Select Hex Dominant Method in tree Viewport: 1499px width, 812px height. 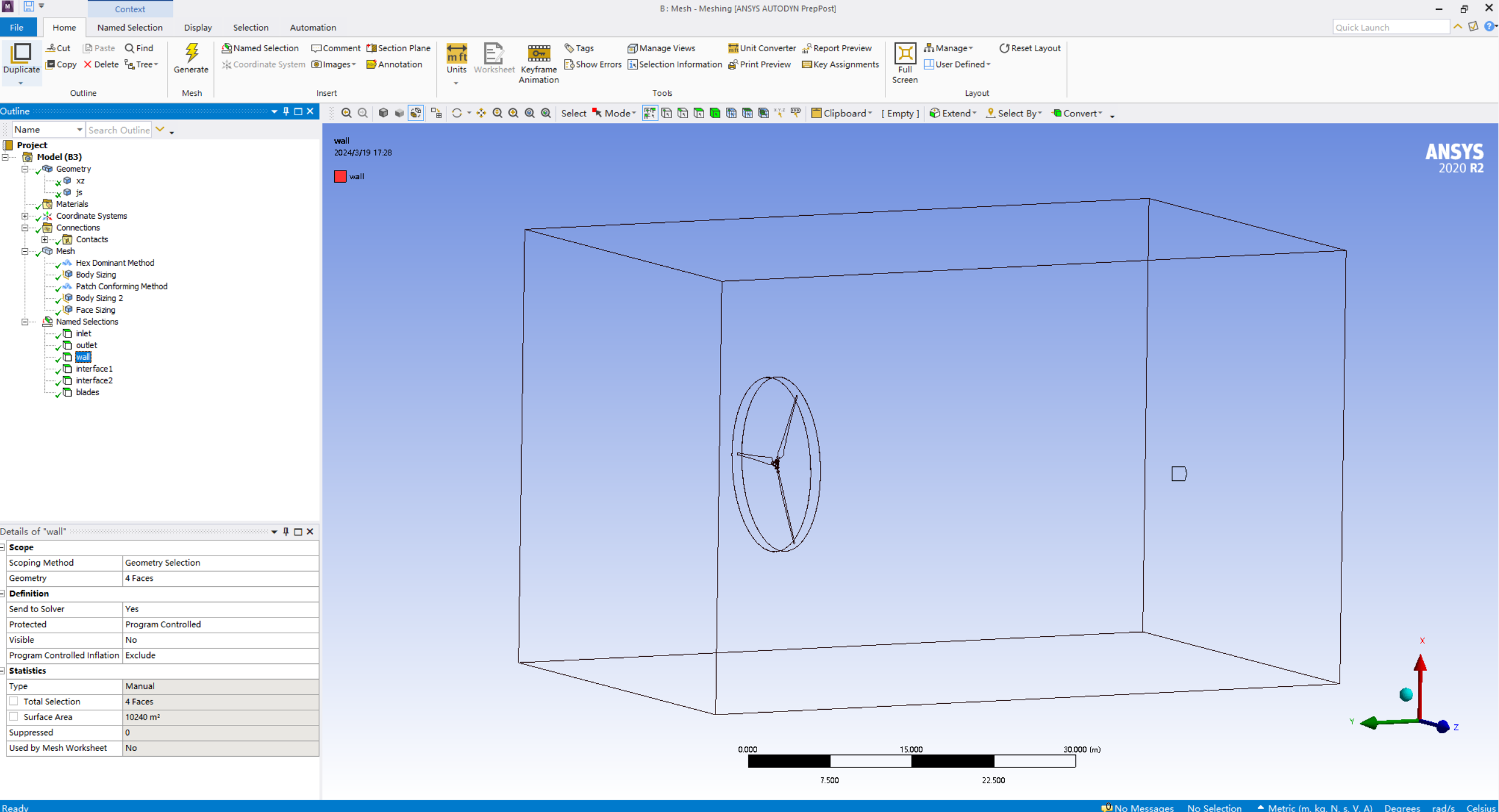click(x=115, y=263)
